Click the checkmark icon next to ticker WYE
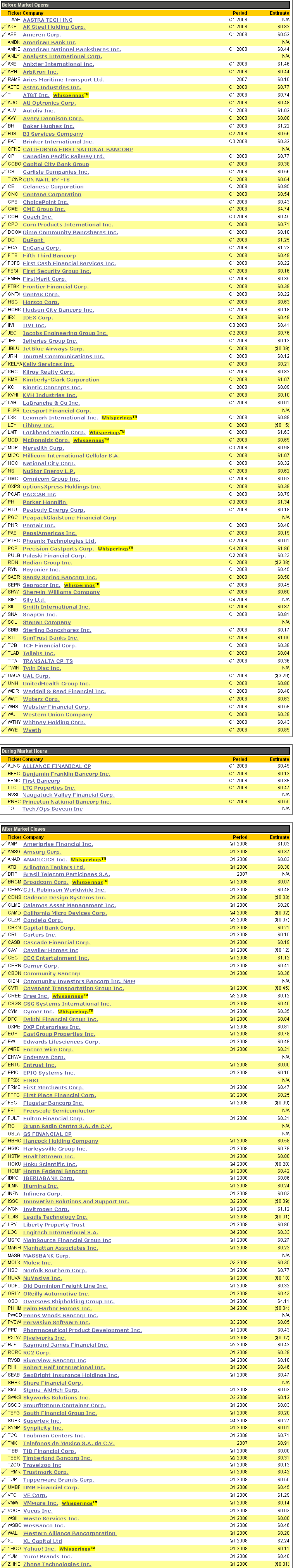The width and height of the screenshot is (293, 1568). click(x=3, y=730)
